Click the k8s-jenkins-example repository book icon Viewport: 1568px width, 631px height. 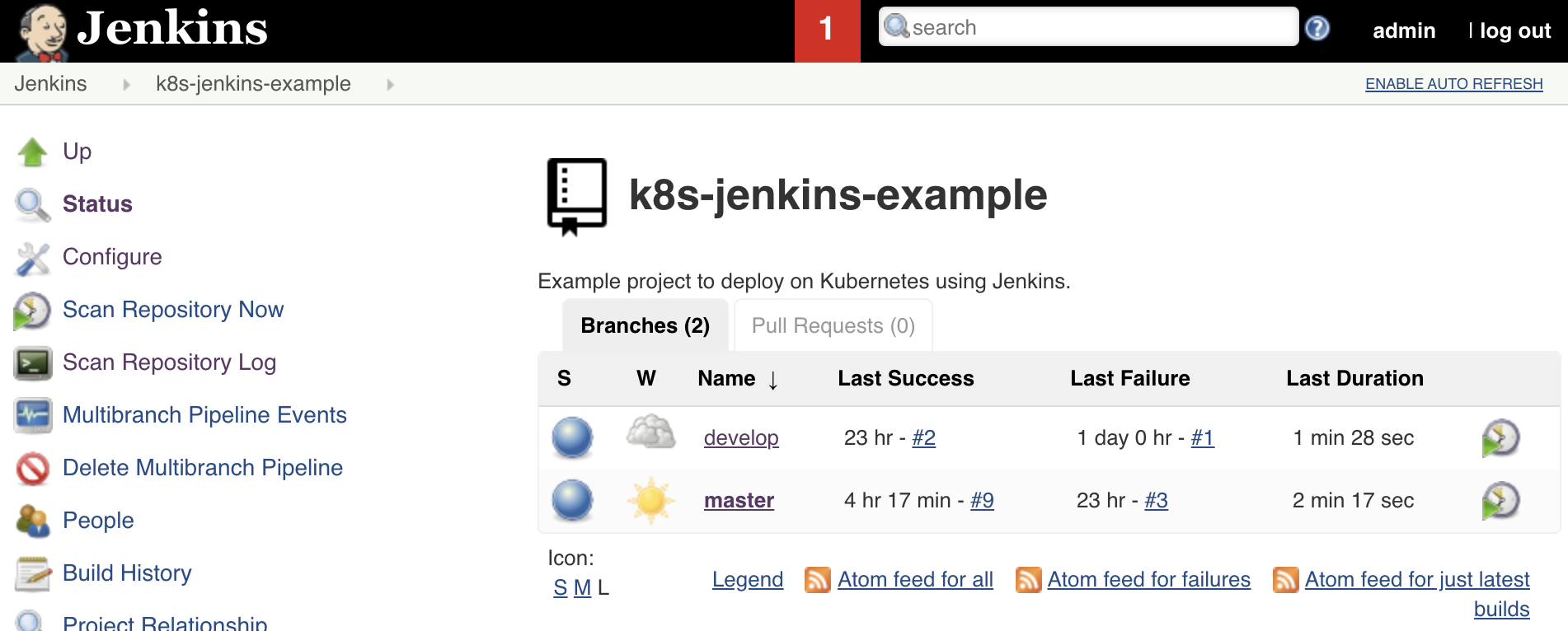[577, 197]
